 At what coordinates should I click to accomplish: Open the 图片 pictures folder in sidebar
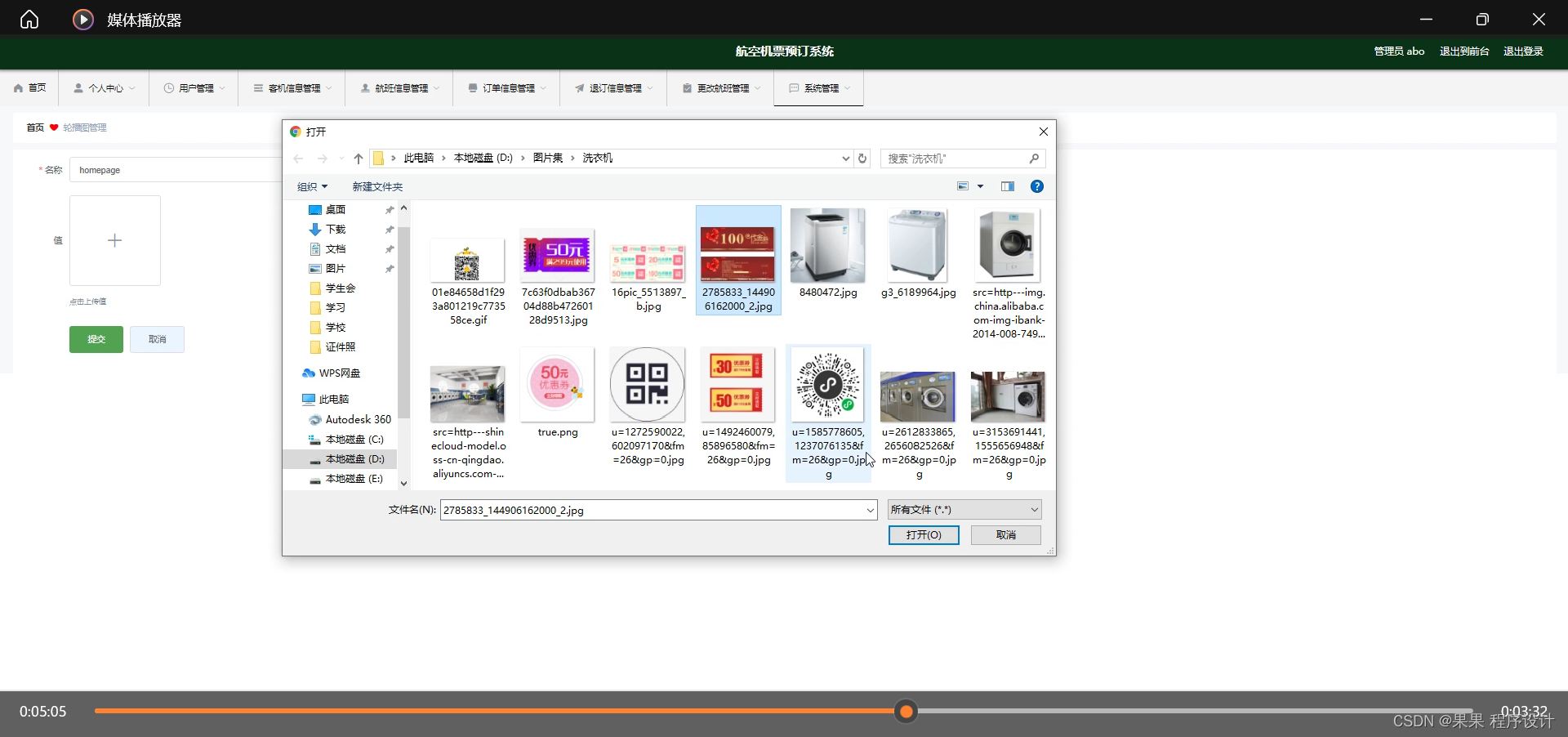pos(336,269)
